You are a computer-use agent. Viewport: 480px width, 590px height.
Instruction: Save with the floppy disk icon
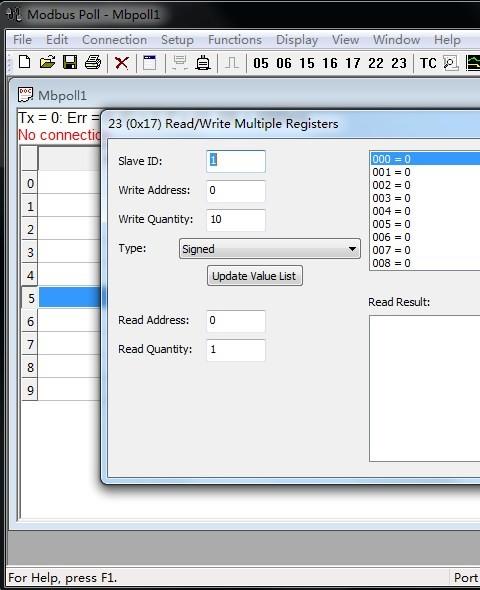click(x=70, y=62)
